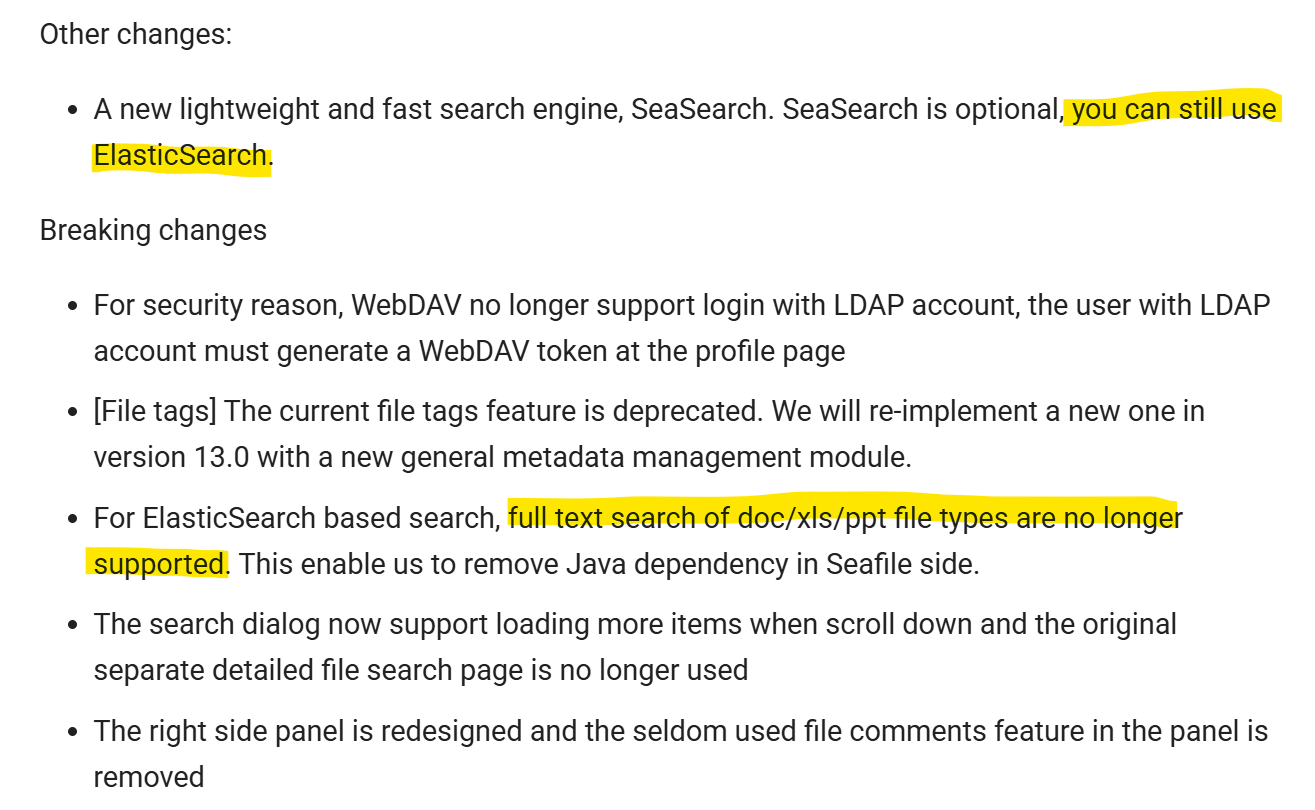Click the final word "removed"

point(148,777)
